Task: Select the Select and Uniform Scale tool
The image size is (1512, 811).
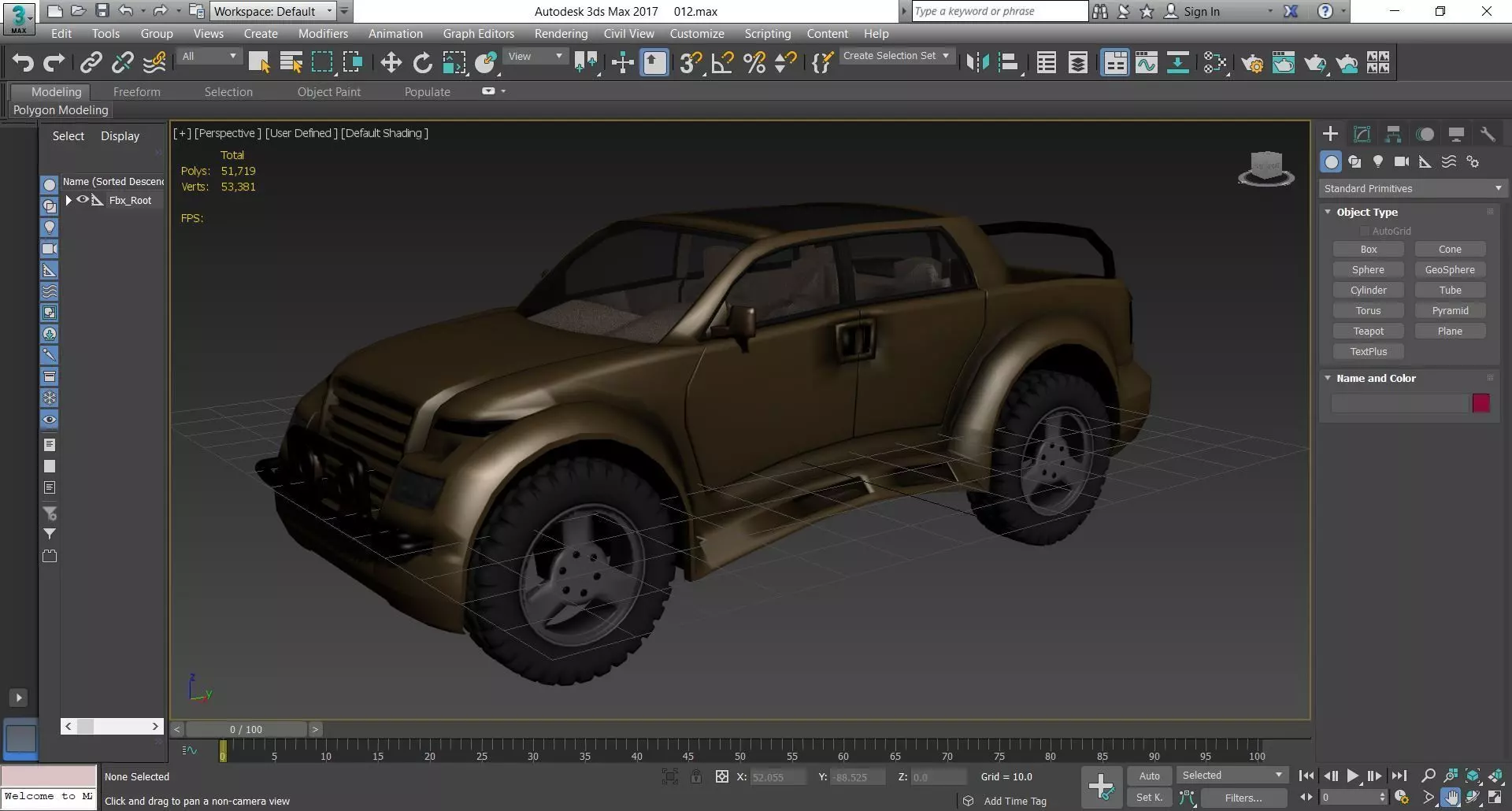Action: (454, 63)
